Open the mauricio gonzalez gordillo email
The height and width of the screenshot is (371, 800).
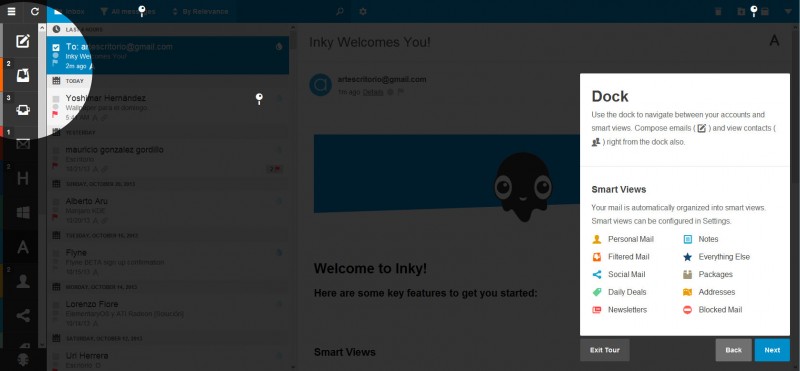168,159
